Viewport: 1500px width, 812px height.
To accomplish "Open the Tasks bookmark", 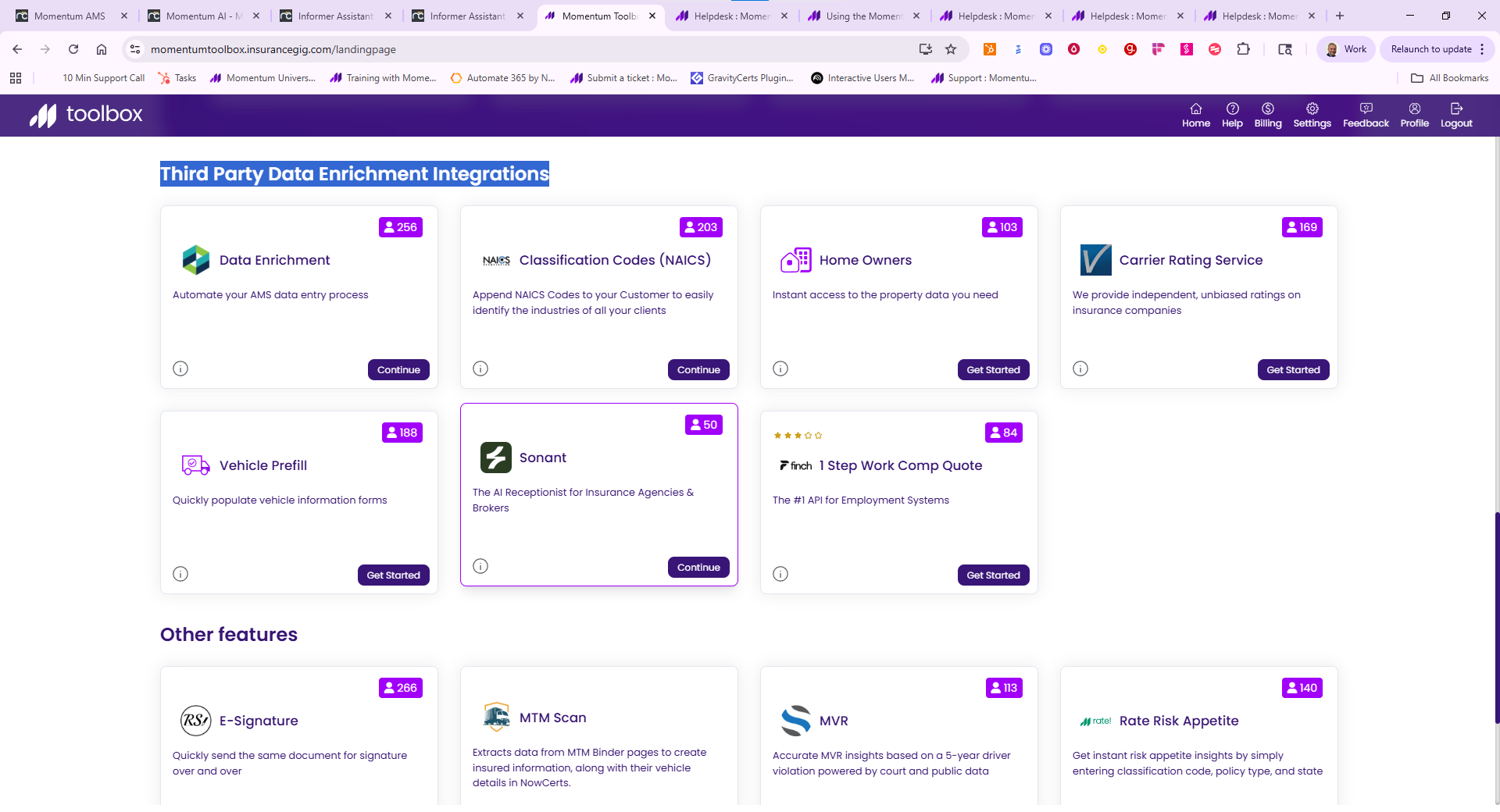I will (177, 78).
